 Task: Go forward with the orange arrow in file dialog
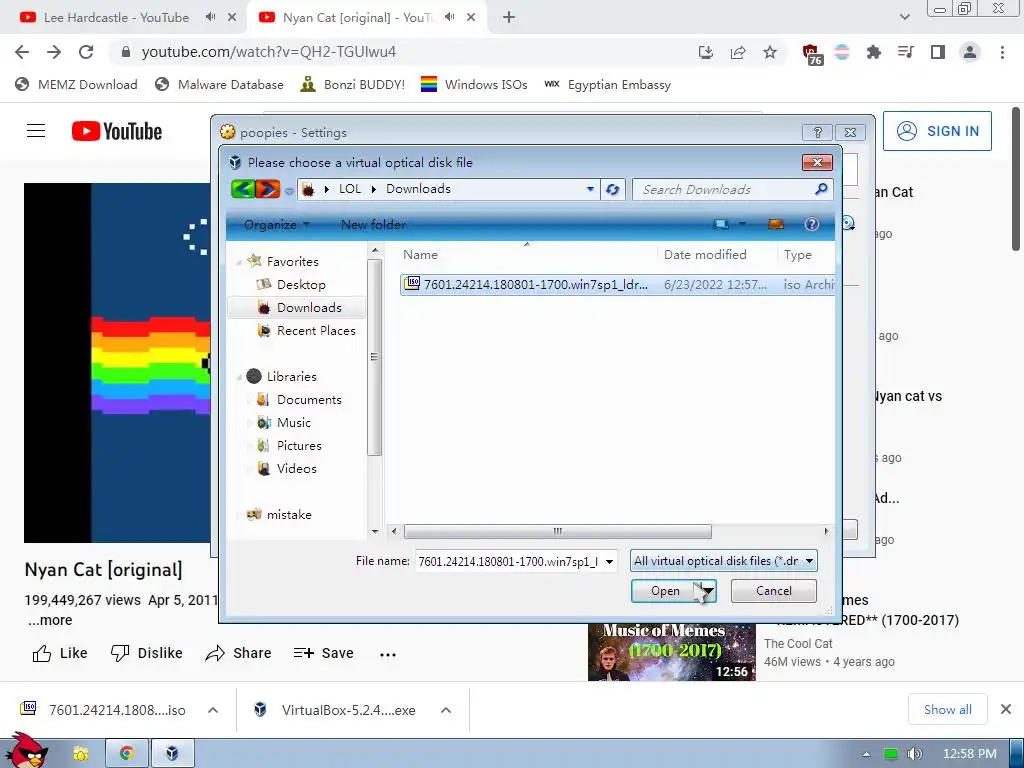[267, 189]
